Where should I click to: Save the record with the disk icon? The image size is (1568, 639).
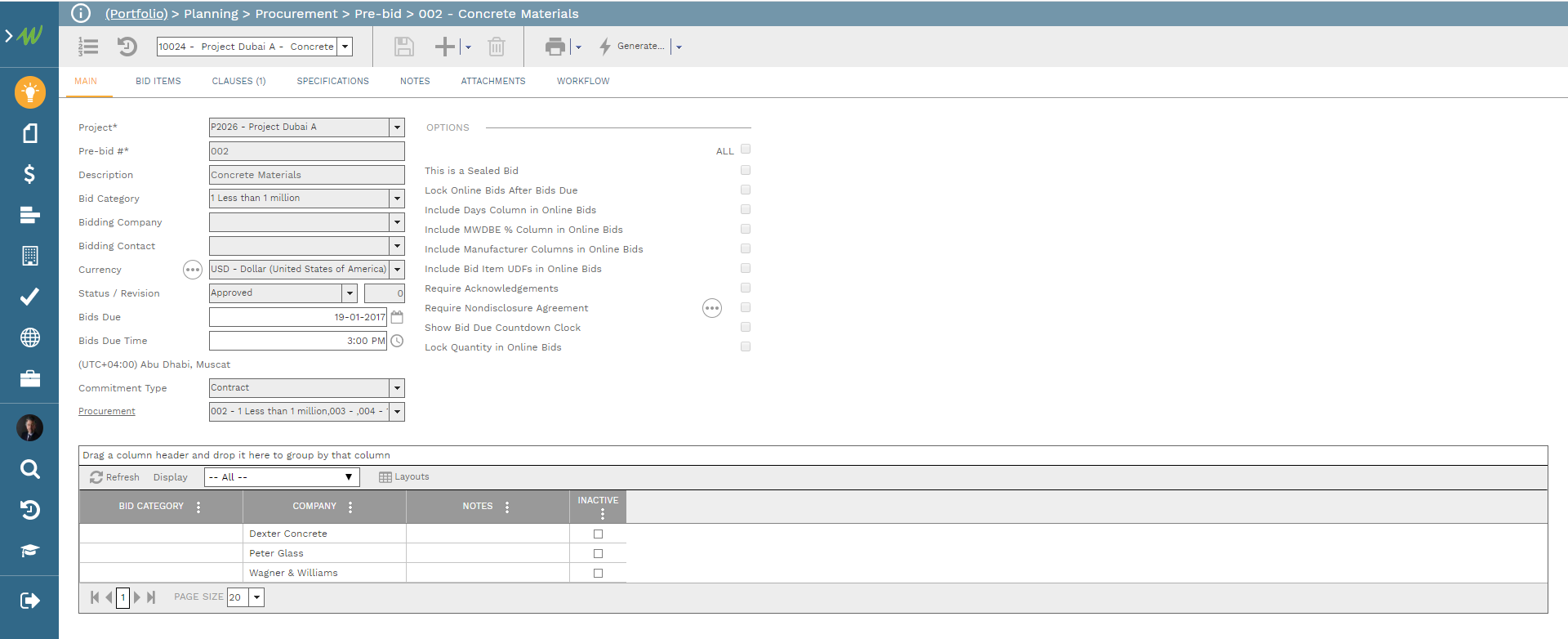(404, 47)
